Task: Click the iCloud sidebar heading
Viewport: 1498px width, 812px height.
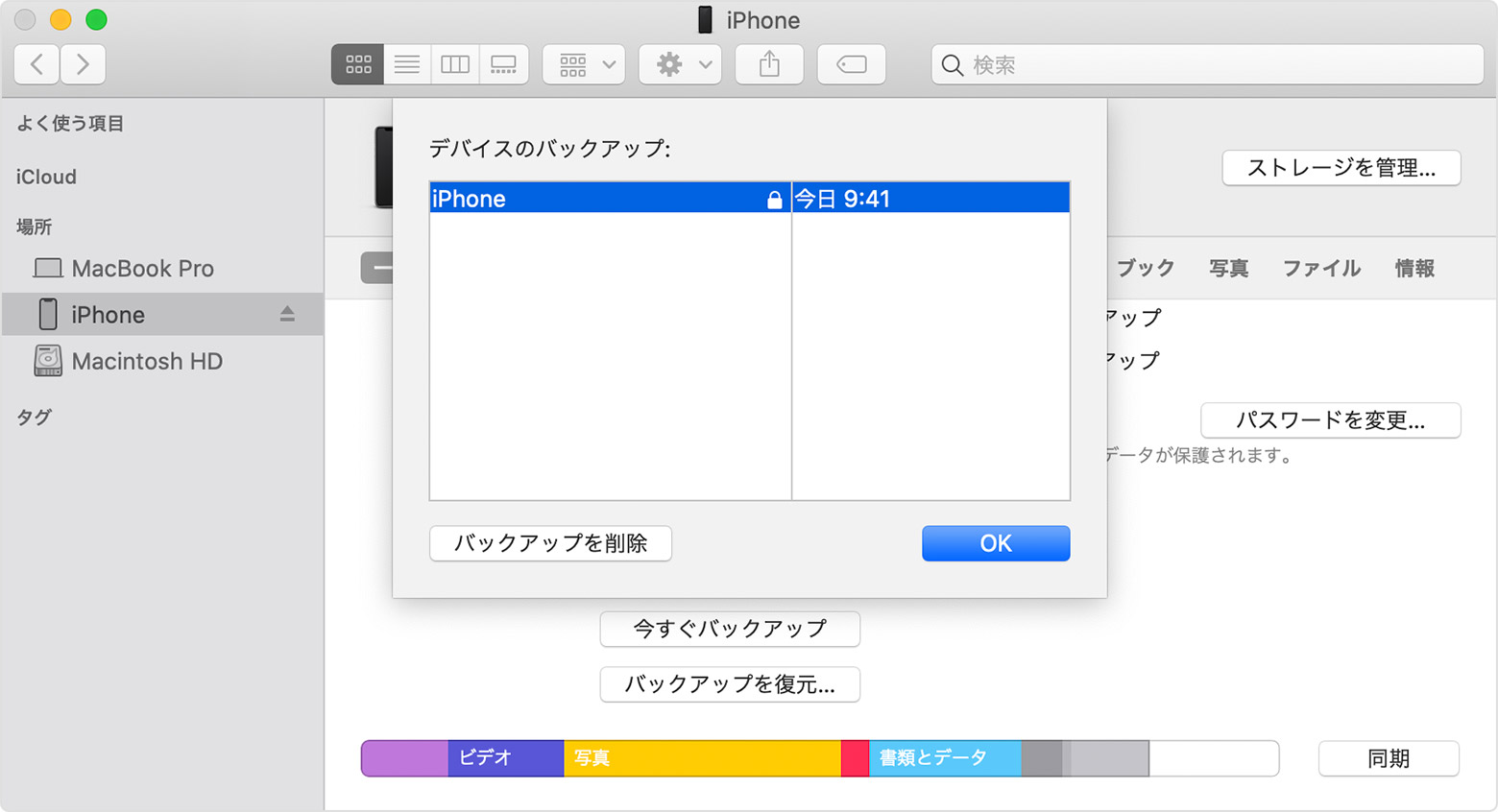Action: coord(46,177)
